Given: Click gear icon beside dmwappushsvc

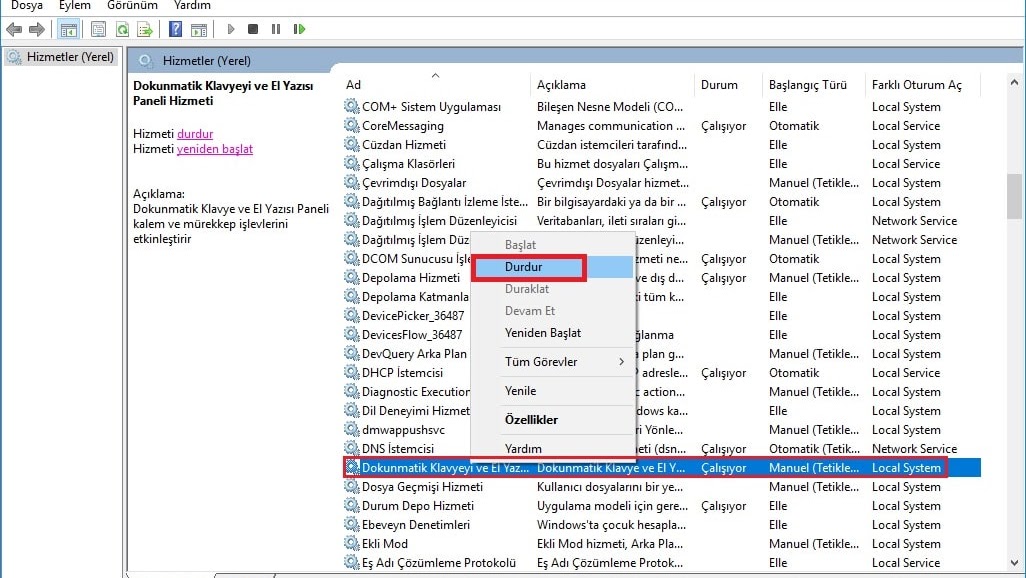Looking at the screenshot, I should point(352,429).
